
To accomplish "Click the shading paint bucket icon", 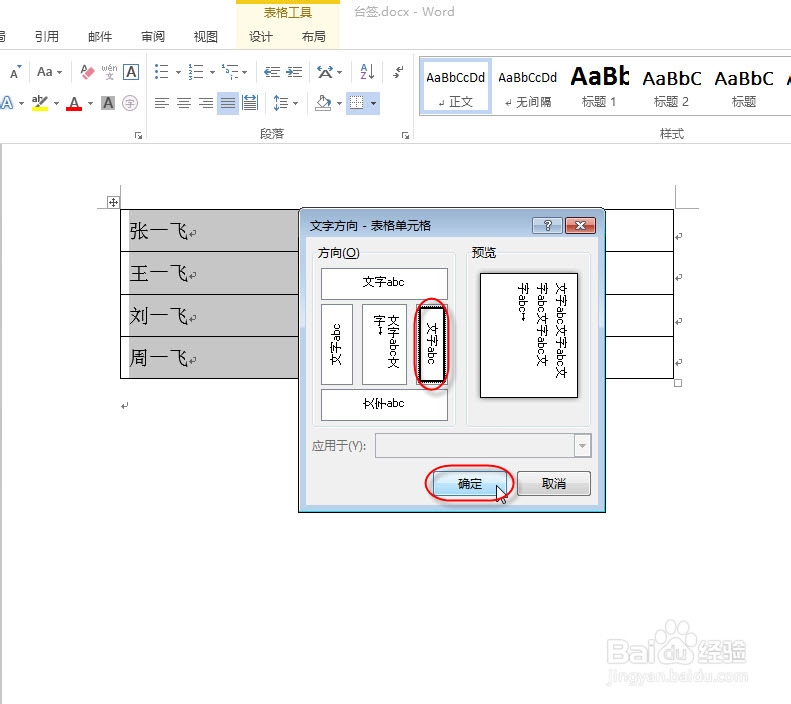I will [323, 103].
